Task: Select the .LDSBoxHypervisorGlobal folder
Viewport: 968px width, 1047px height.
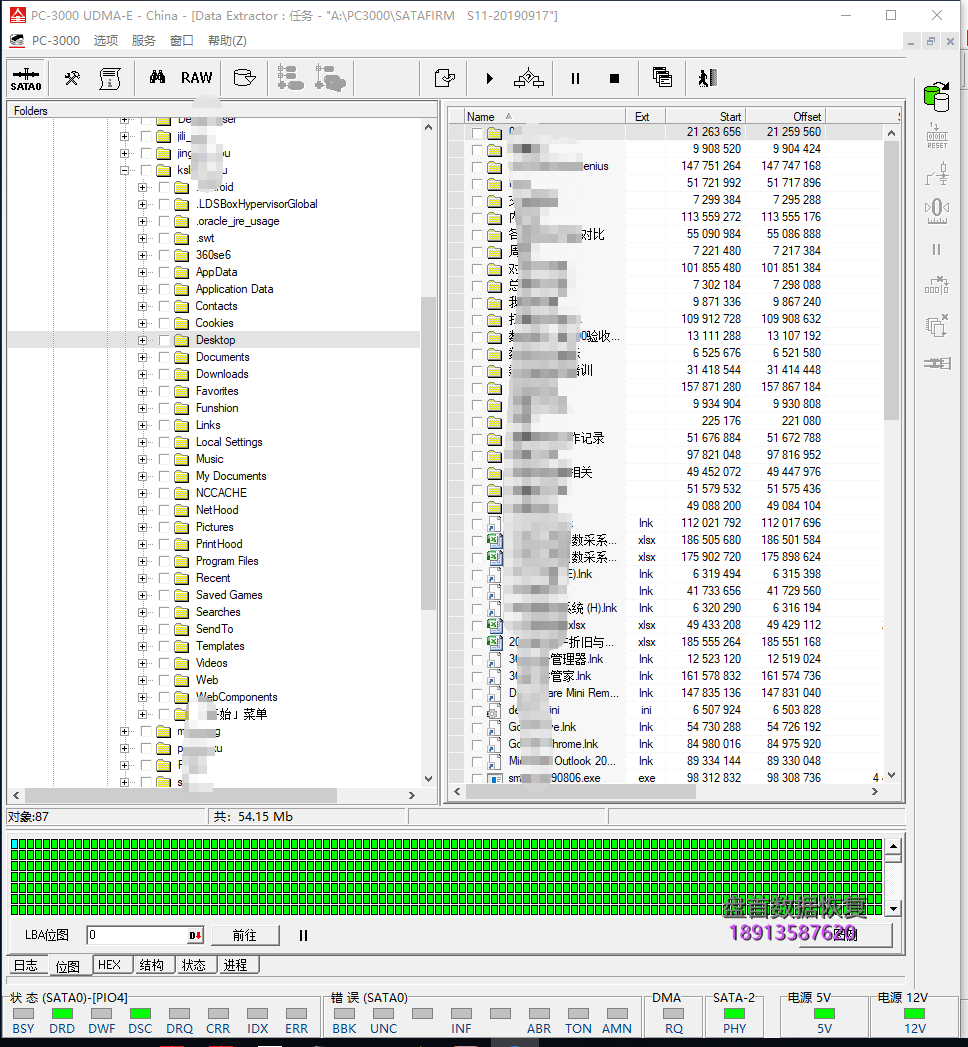Action: coord(256,204)
